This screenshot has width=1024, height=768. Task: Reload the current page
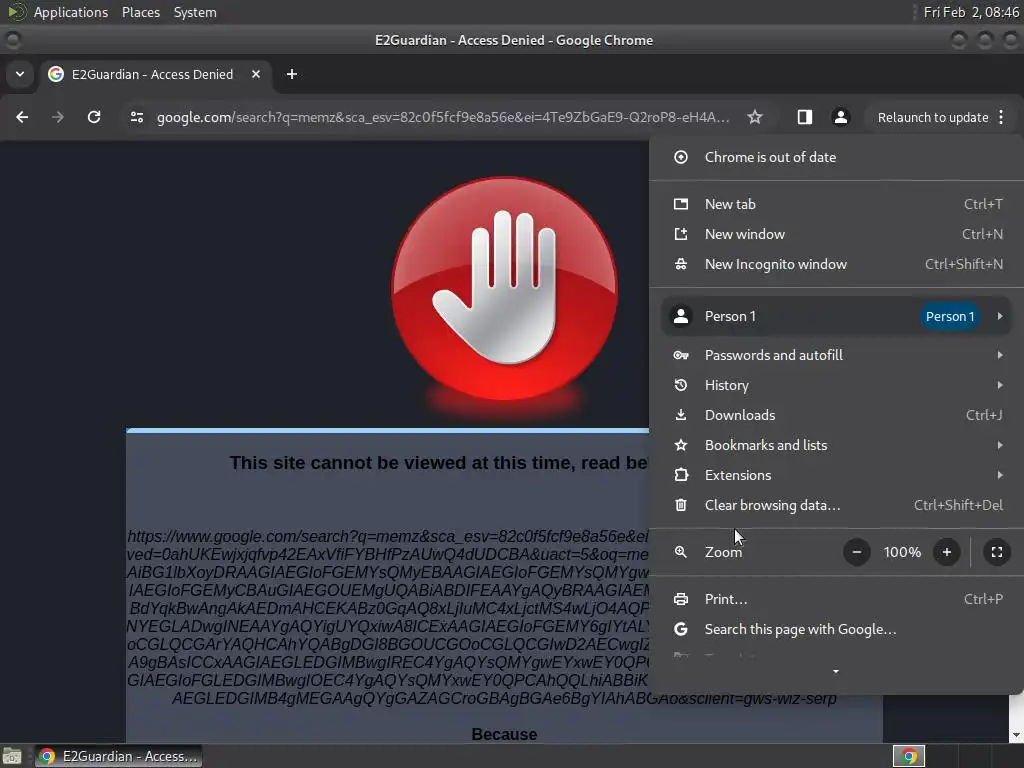94,117
